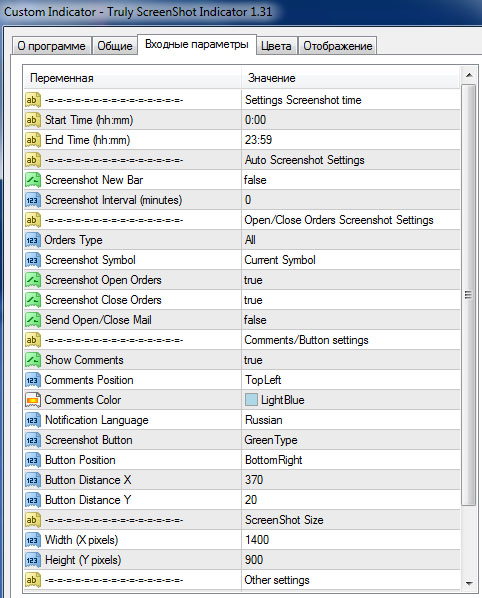The width and height of the screenshot is (482, 598).
Task: Click the string icon of Comments/Button settings row
Action: pos(32,340)
